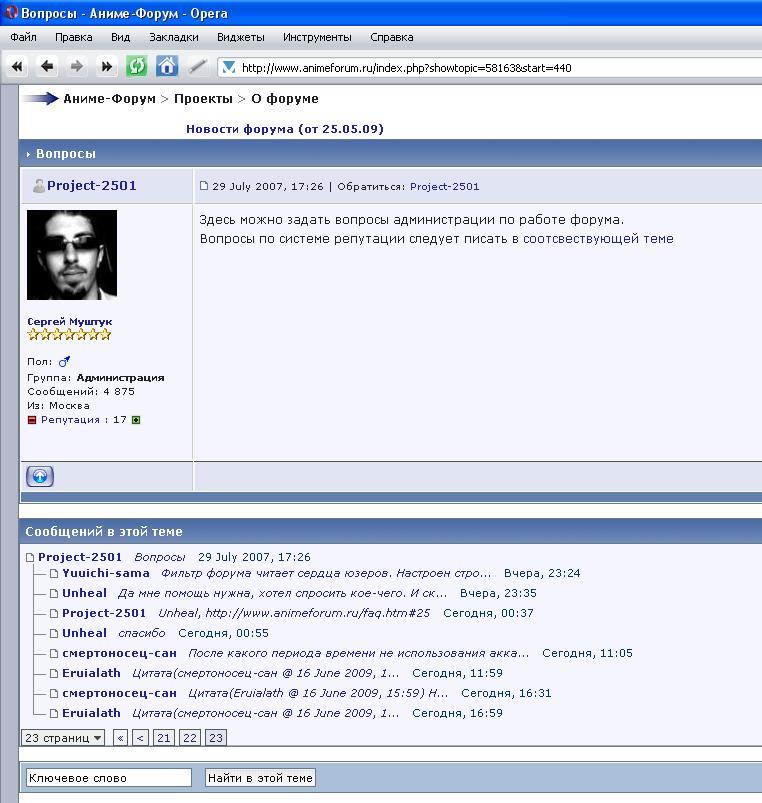Go to the previous page with <
Viewport: 762px width, 803px height.
[x=140, y=738]
